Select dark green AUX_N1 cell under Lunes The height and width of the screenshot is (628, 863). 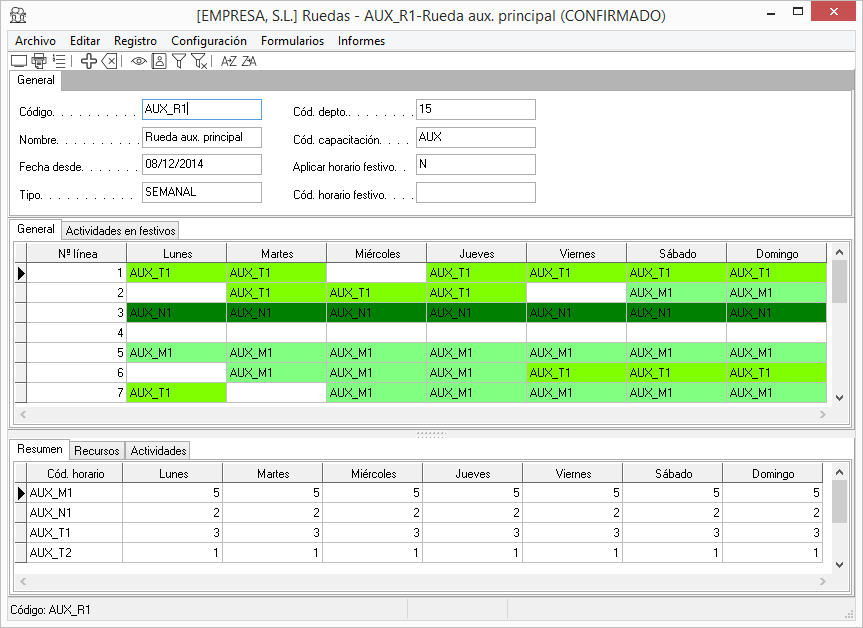[x=176, y=313]
